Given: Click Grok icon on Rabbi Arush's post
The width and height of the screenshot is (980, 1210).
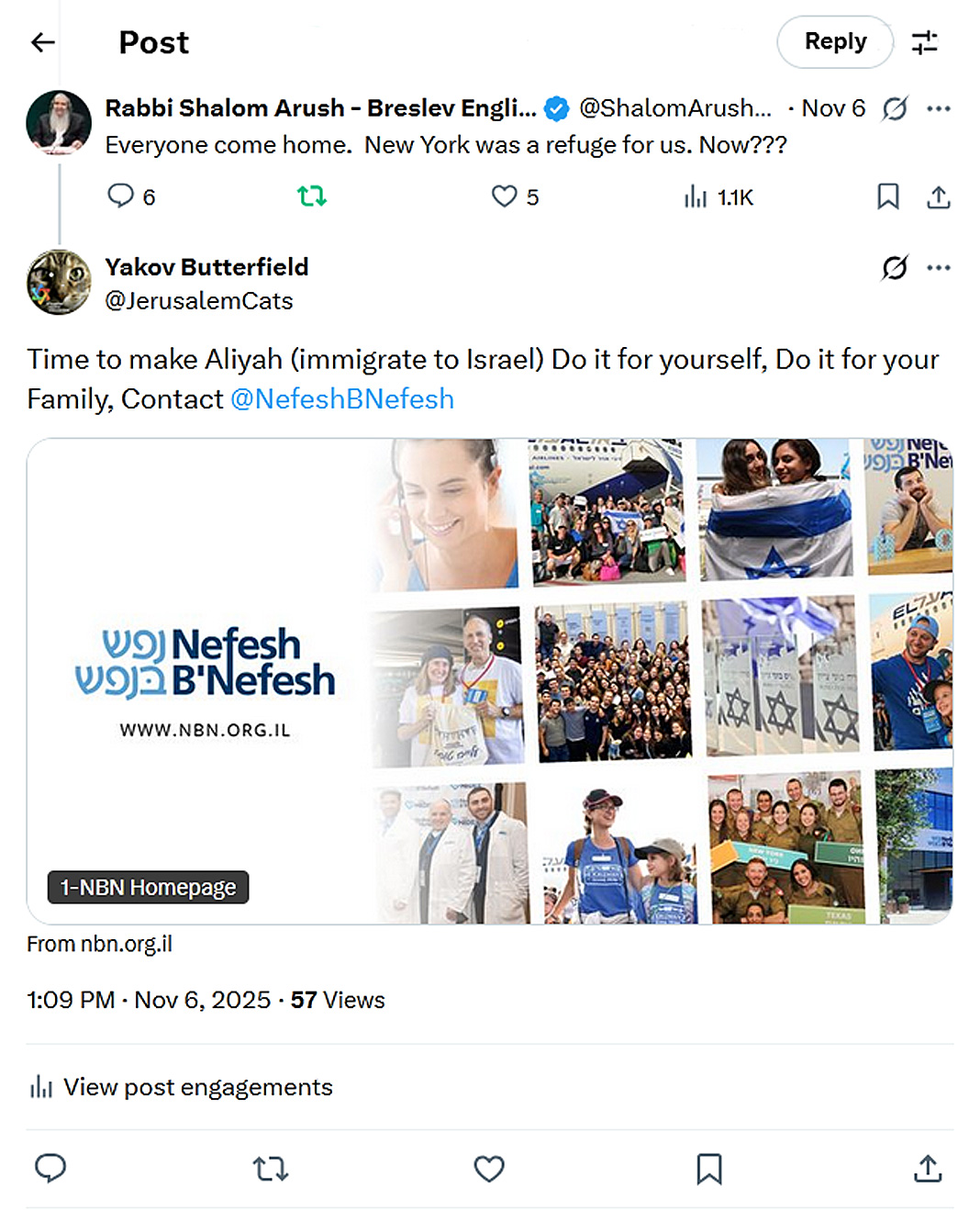Looking at the screenshot, I should click(895, 109).
